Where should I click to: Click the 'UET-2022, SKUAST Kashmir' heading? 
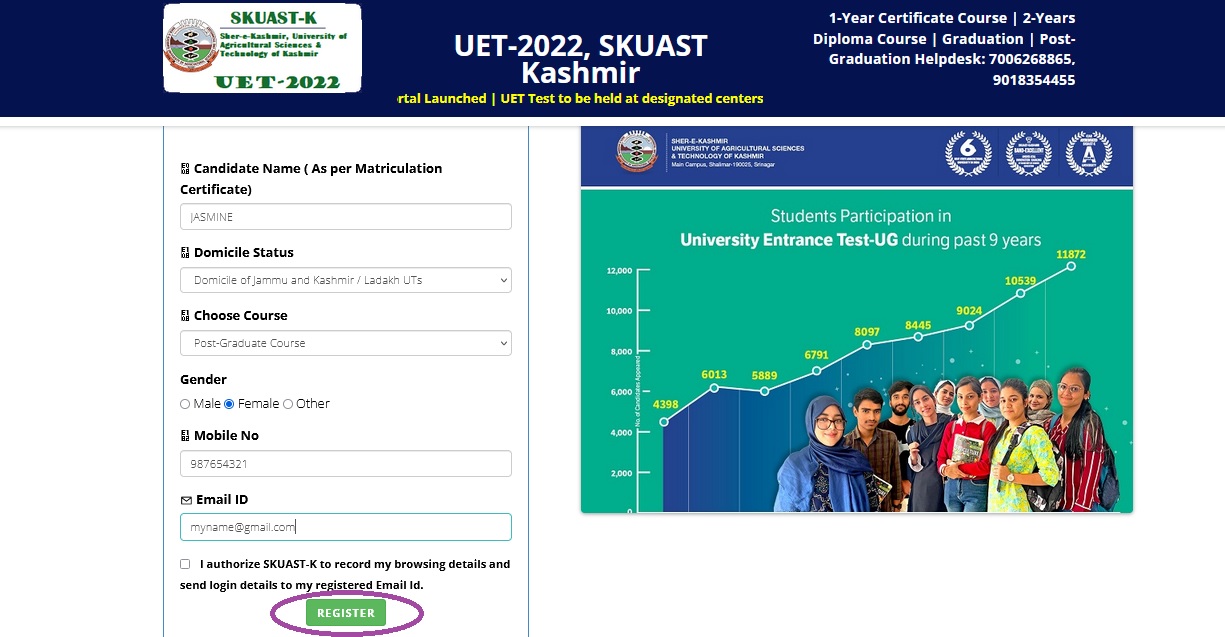[581, 59]
